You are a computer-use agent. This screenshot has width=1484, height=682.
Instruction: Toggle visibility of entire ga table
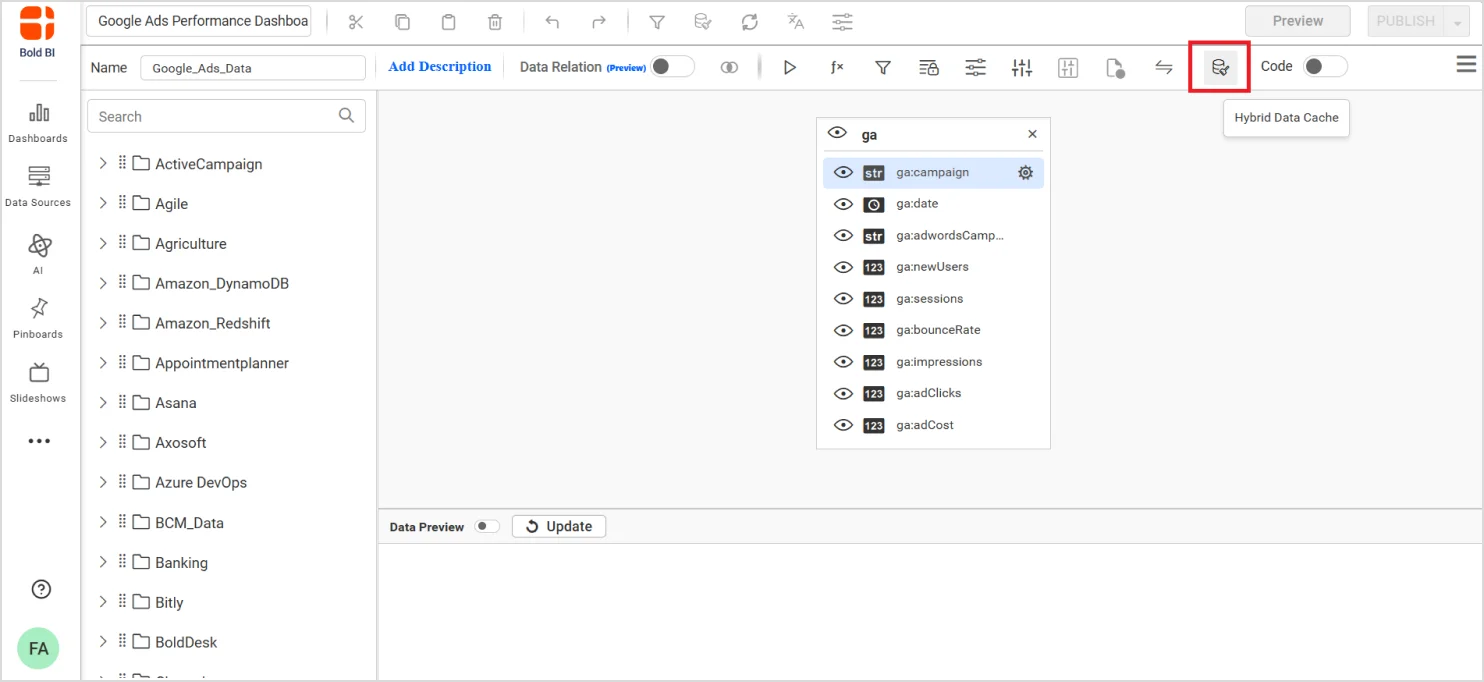tap(838, 133)
